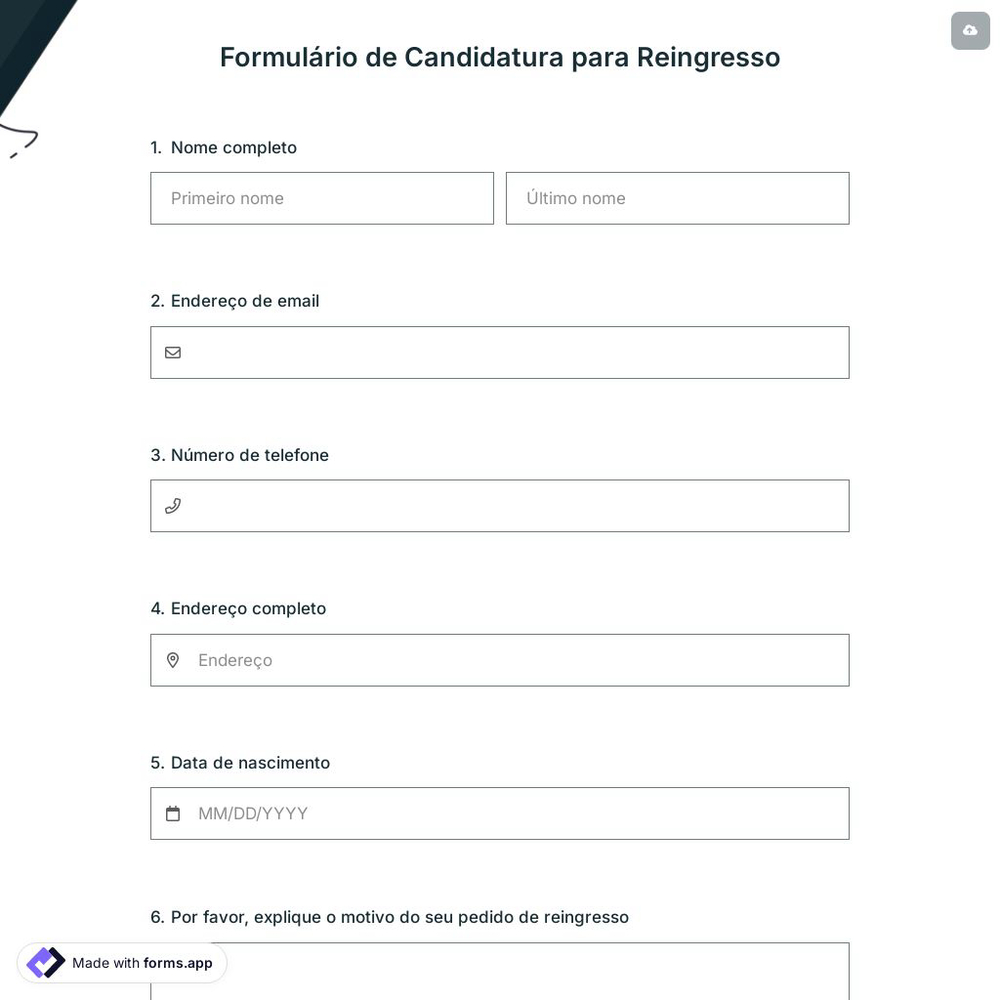
Task: Click the MM/DD/YYYY date input
Action: (500, 813)
